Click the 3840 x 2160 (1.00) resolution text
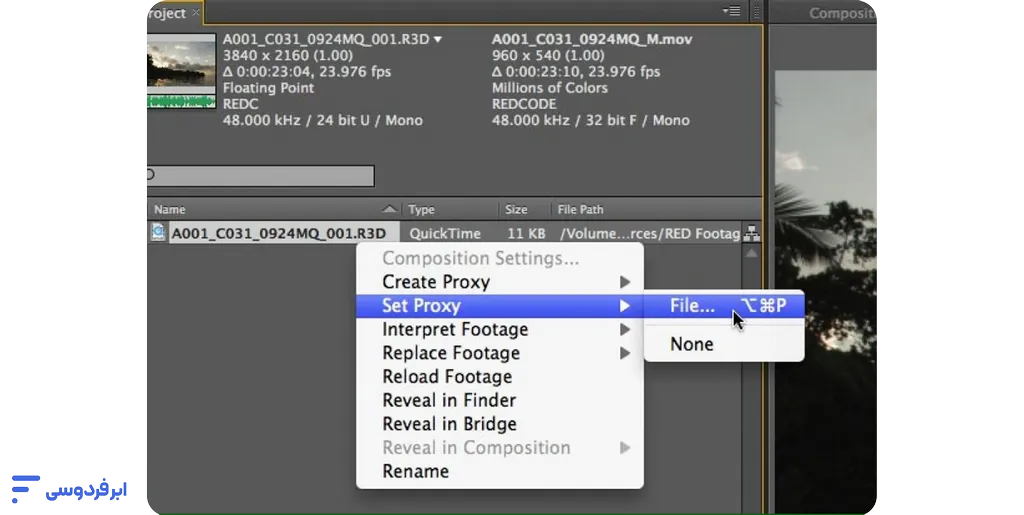The width and height of the screenshot is (1024, 515). click(287, 55)
